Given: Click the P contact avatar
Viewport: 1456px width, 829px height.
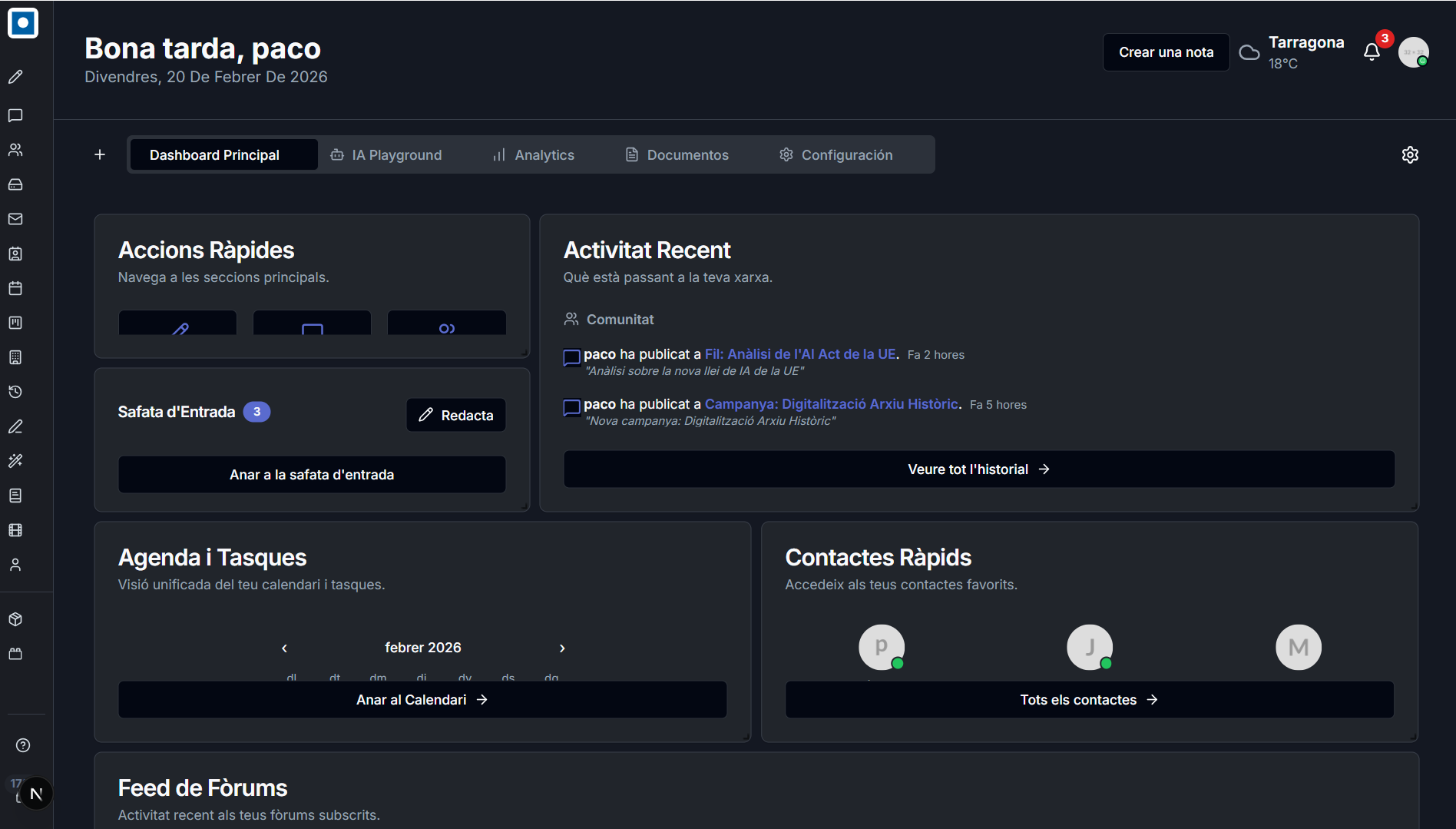Looking at the screenshot, I should pyautogui.click(x=882, y=647).
